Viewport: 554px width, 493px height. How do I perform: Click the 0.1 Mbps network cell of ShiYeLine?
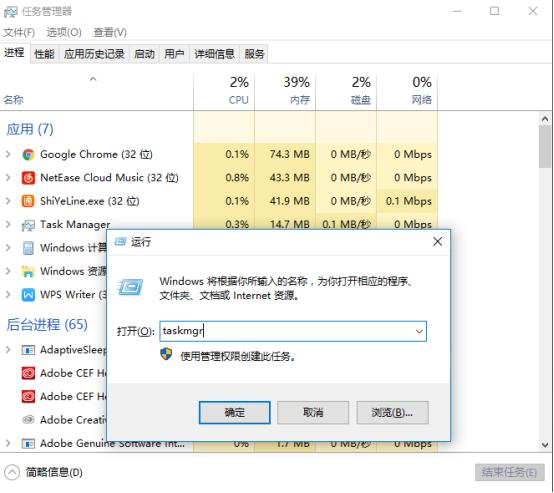click(407, 201)
